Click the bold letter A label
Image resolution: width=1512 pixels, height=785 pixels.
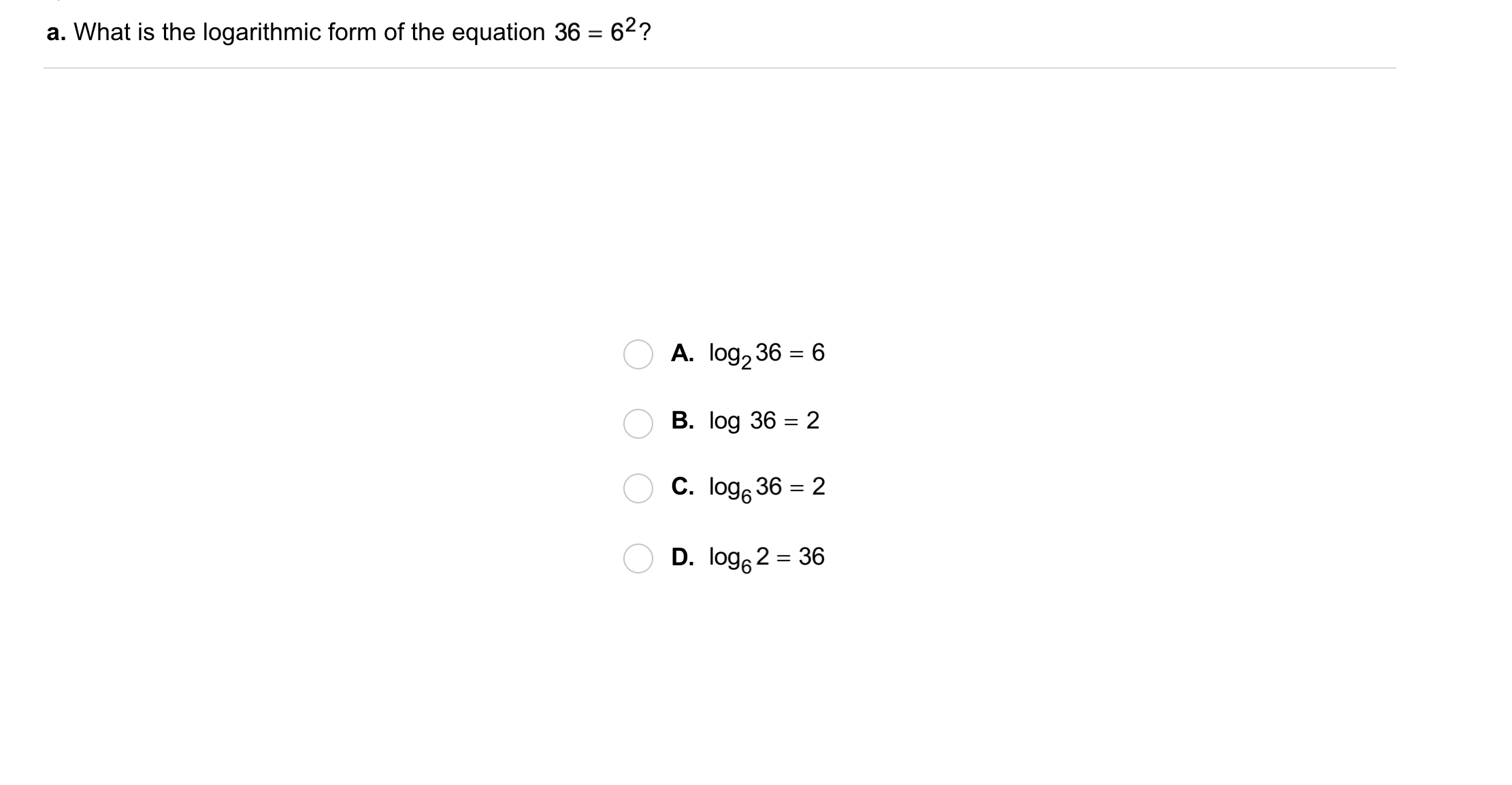tap(683, 352)
